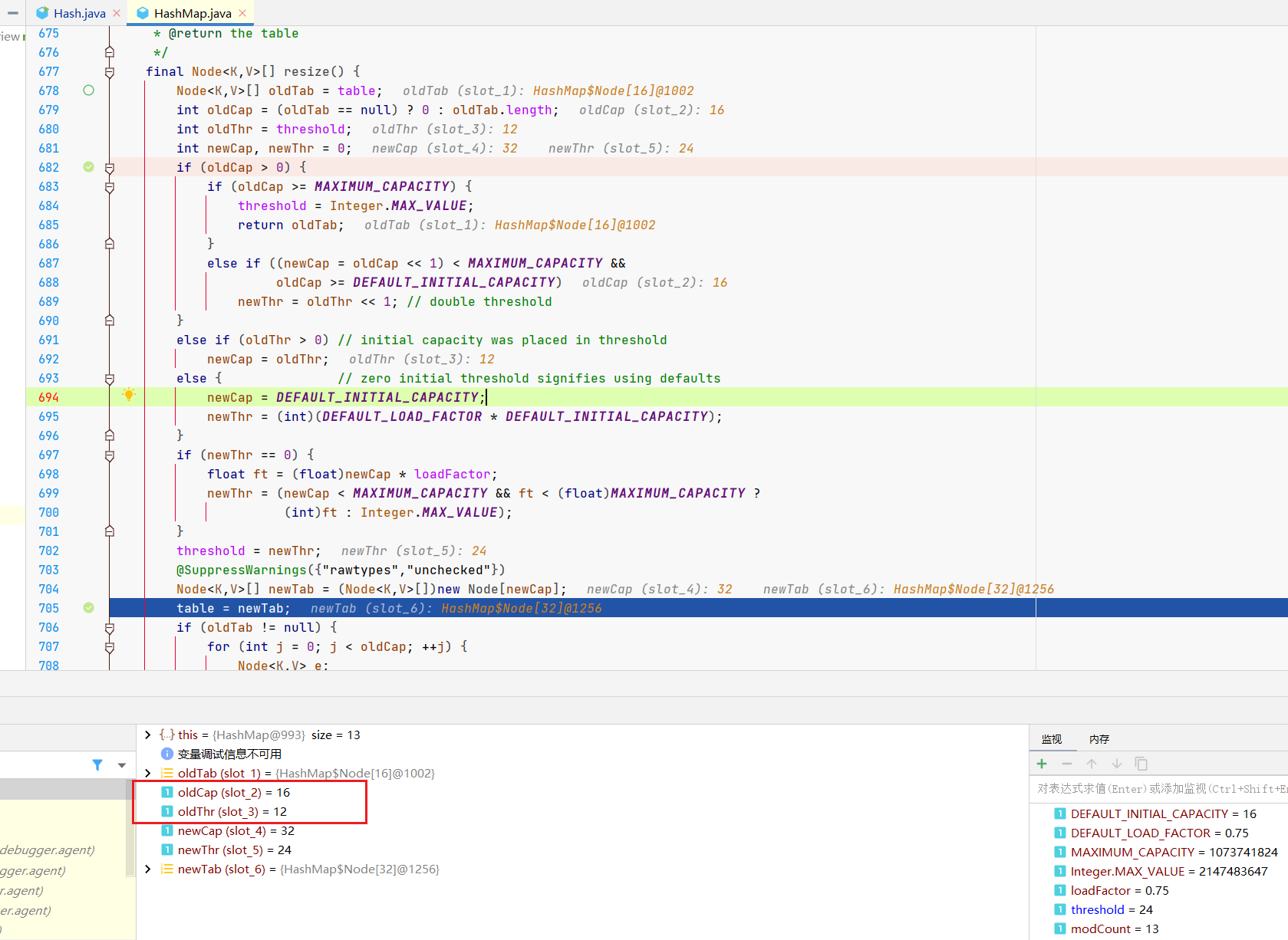Click the close-fold marker at line 690

click(x=110, y=320)
